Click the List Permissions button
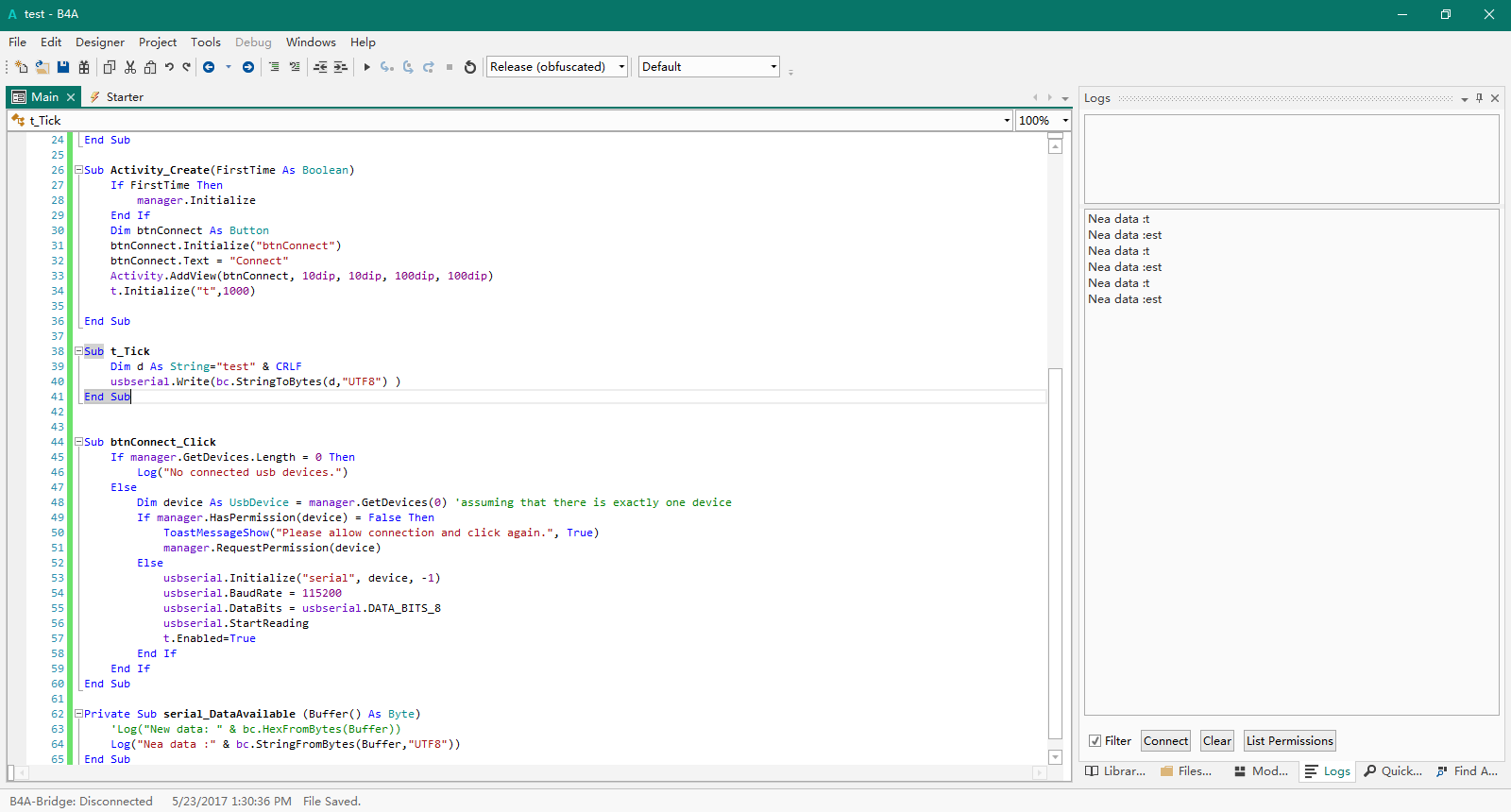This screenshot has width=1511, height=812. click(x=1289, y=741)
